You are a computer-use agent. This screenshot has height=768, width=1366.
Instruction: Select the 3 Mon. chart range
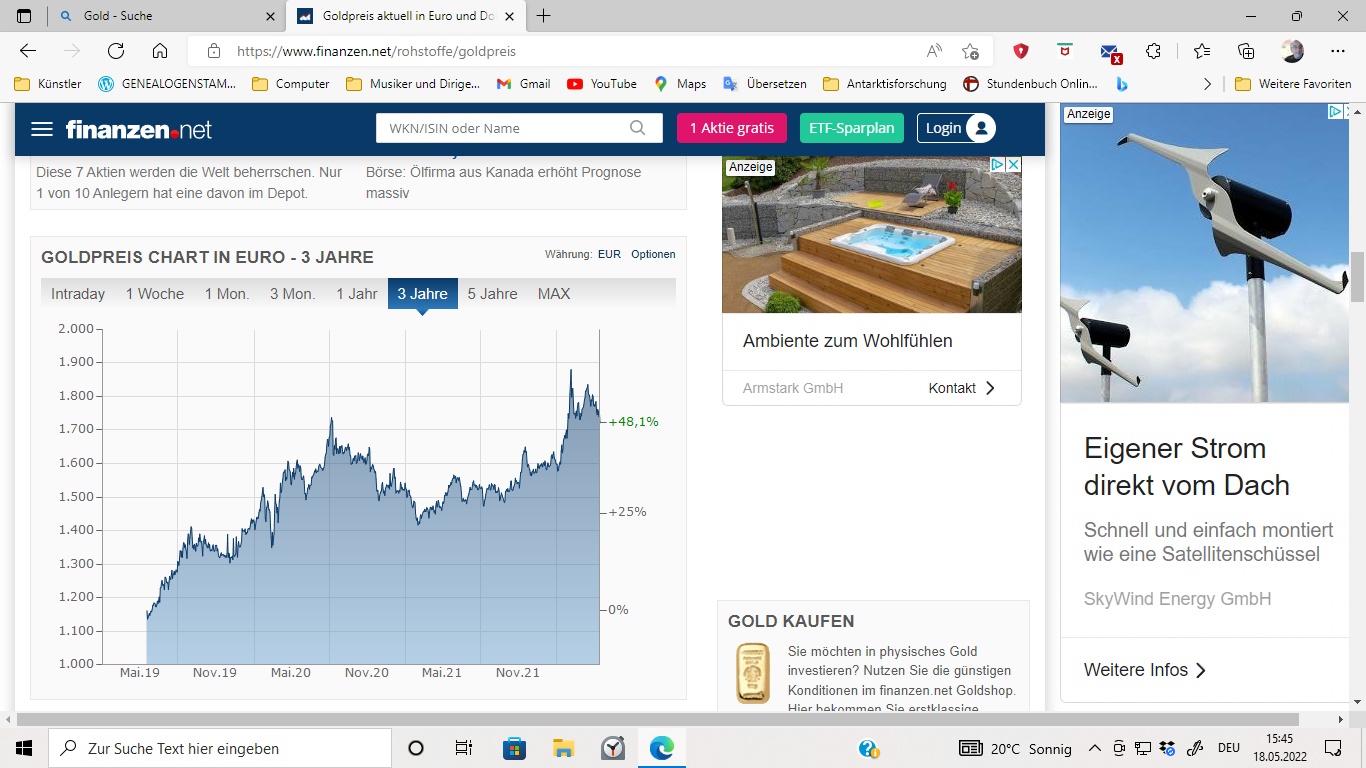pyautogui.click(x=292, y=294)
